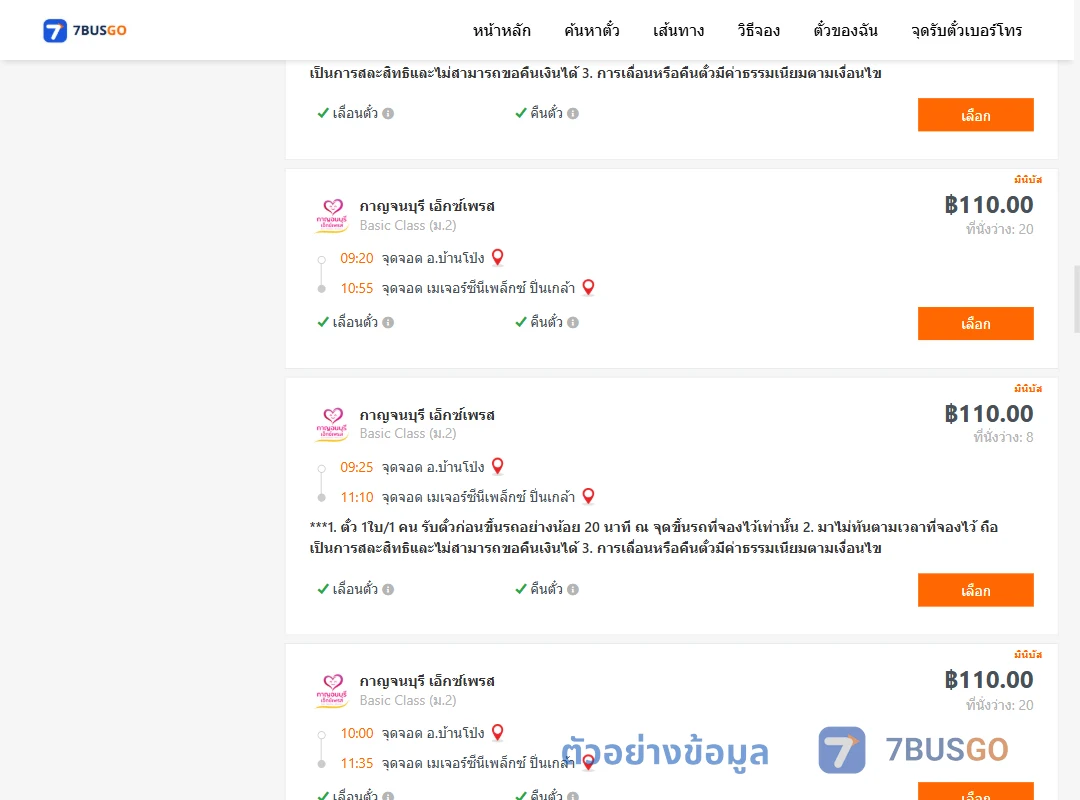This screenshot has height=800, width=1080.
Task: Click มินิบัส label on the 09:25 card
Action: [1028, 388]
